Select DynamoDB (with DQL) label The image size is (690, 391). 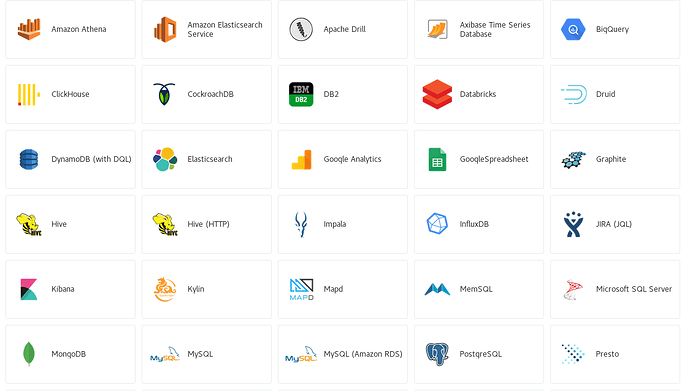(x=92, y=159)
